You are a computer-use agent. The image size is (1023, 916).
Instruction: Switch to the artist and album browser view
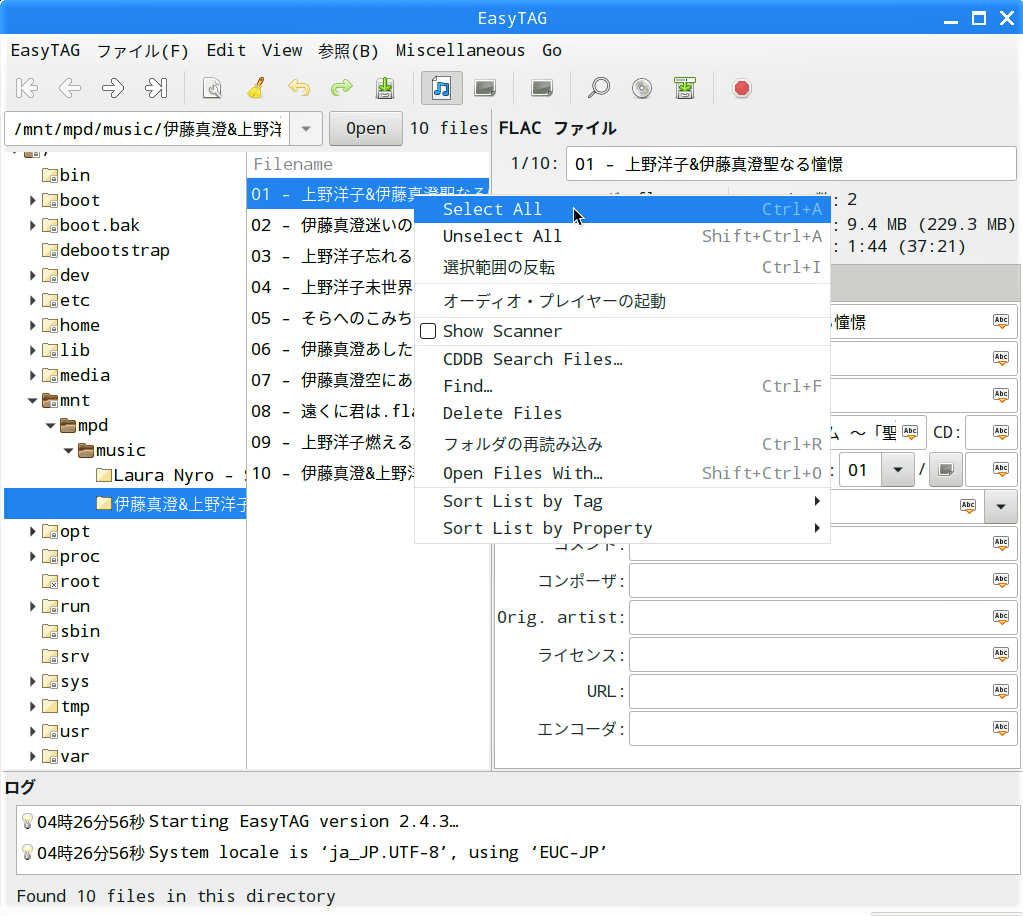pyautogui.click(x=485, y=88)
